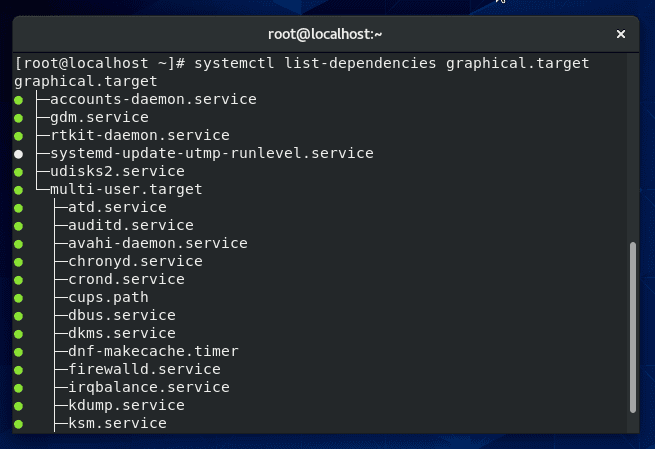Click green status dot beside chronyd.service

(18, 262)
